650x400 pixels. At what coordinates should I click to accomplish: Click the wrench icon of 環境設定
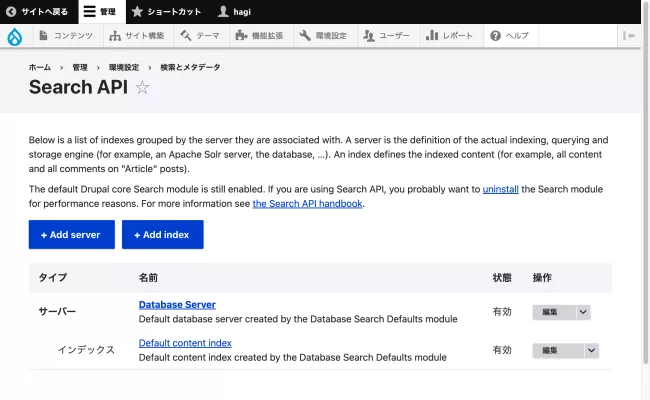click(x=305, y=36)
